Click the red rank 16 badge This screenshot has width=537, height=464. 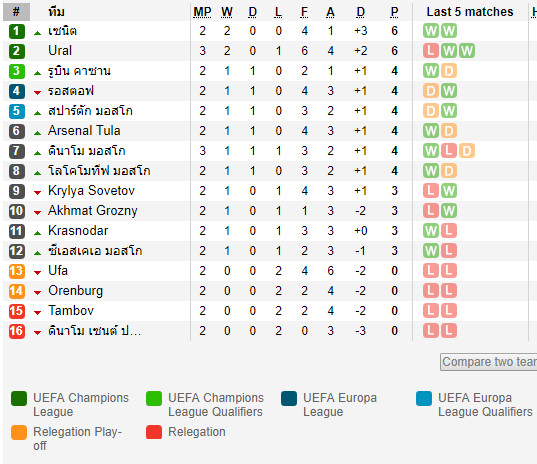(16, 331)
